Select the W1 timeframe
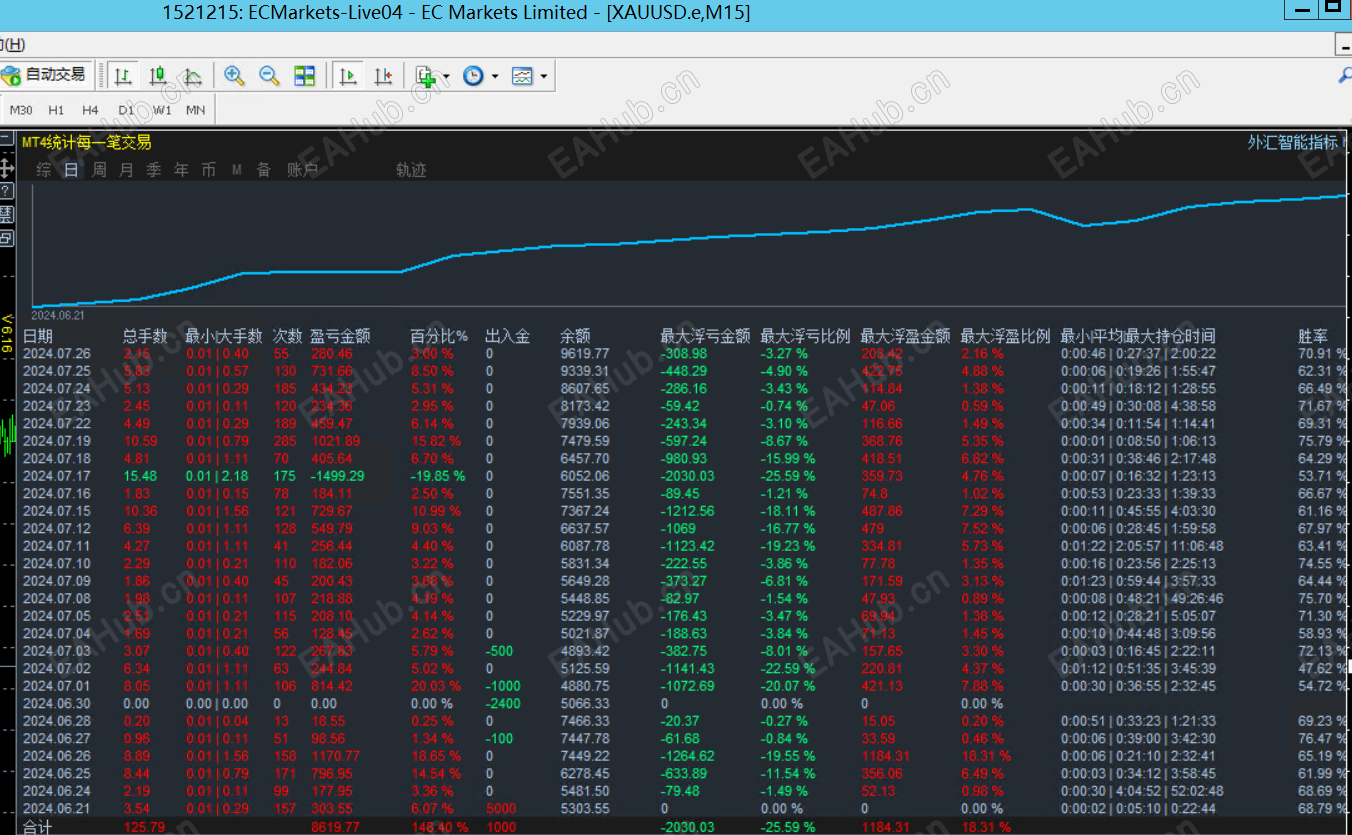Viewport: 1352px width, 835px height. 162,110
